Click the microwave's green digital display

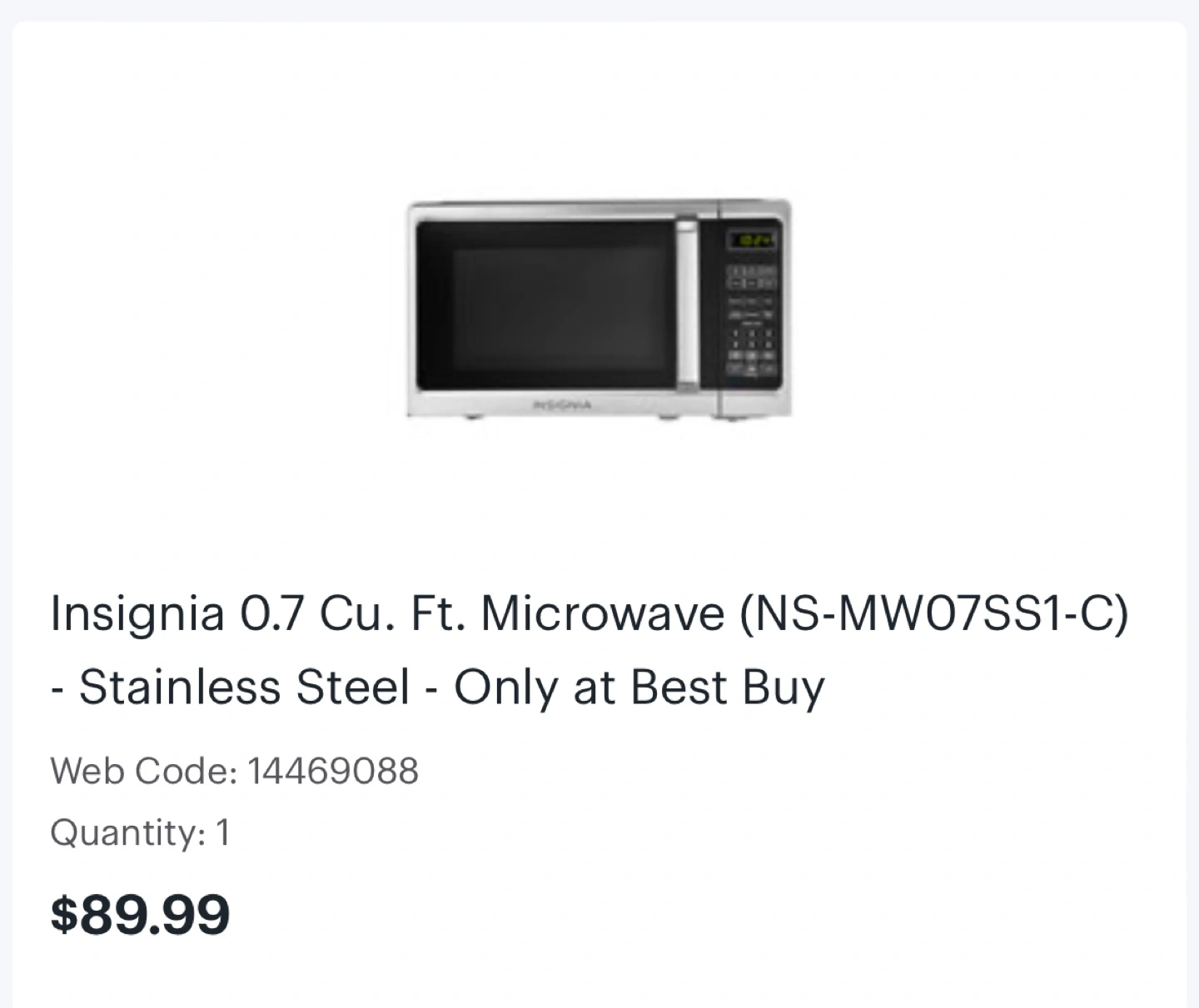[x=753, y=241]
